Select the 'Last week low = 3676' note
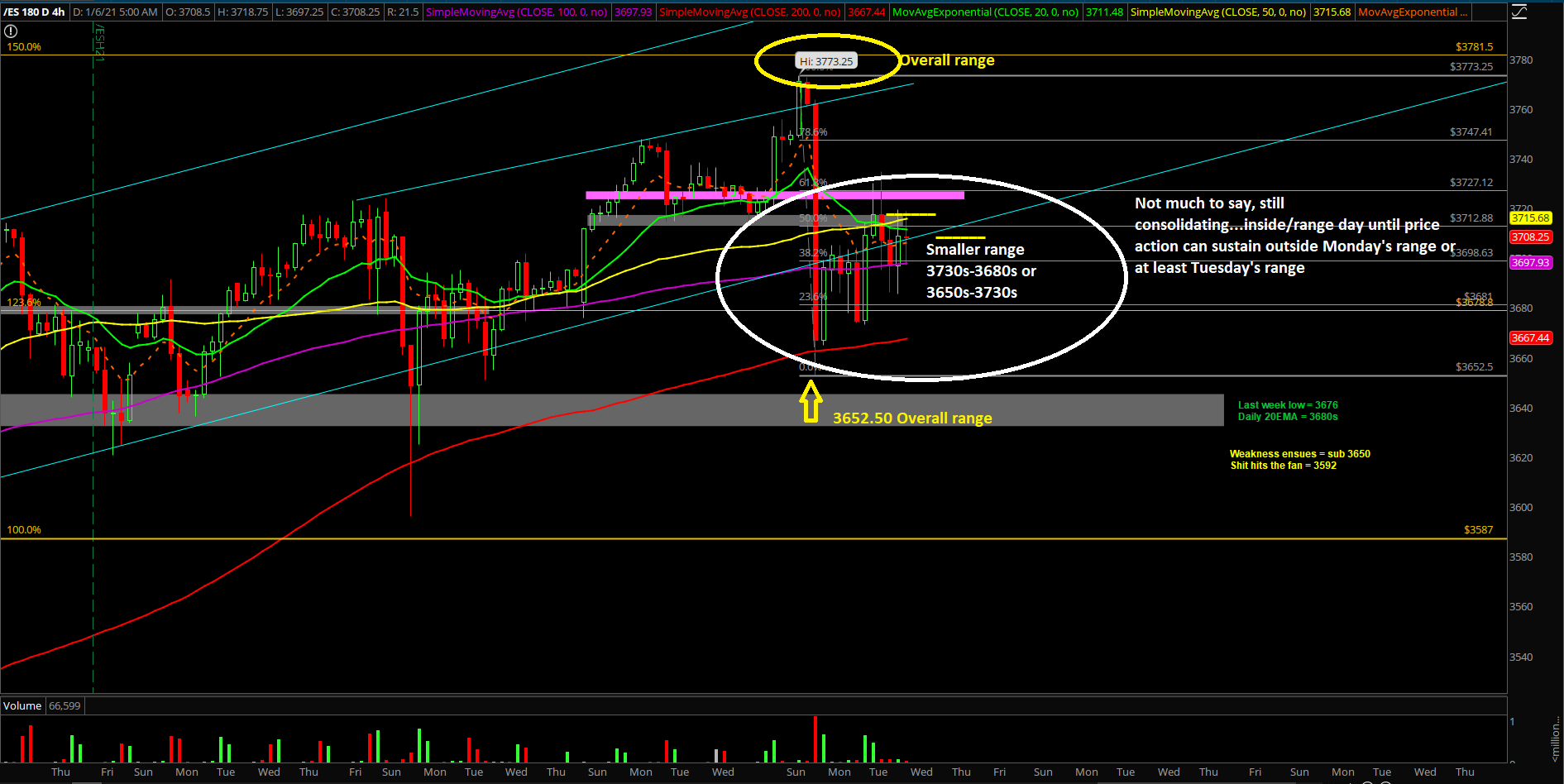This screenshot has width=1564, height=784. pyautogui.click(x=1288, y=405)
